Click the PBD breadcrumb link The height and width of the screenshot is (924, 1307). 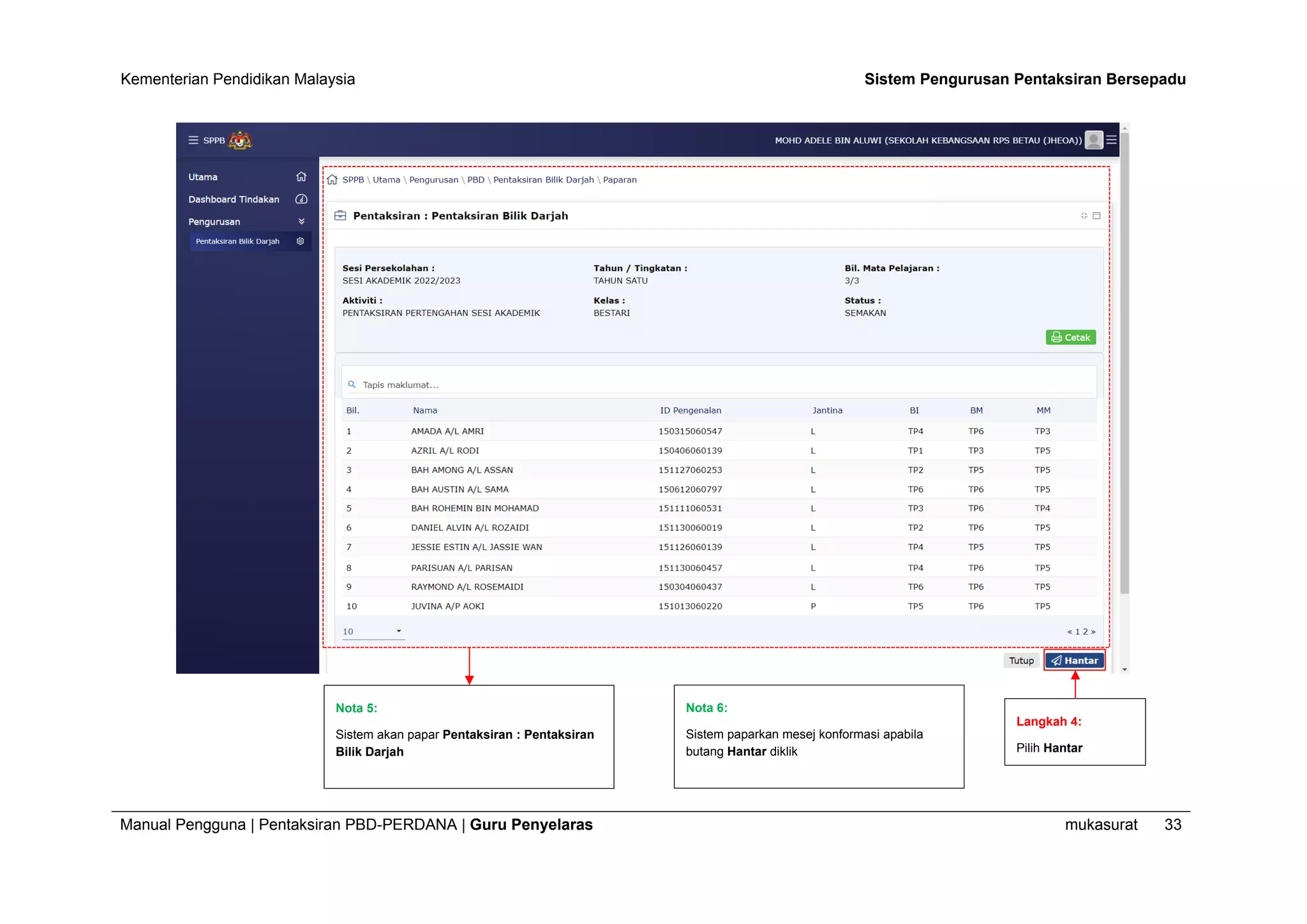(x=475, y=180)
